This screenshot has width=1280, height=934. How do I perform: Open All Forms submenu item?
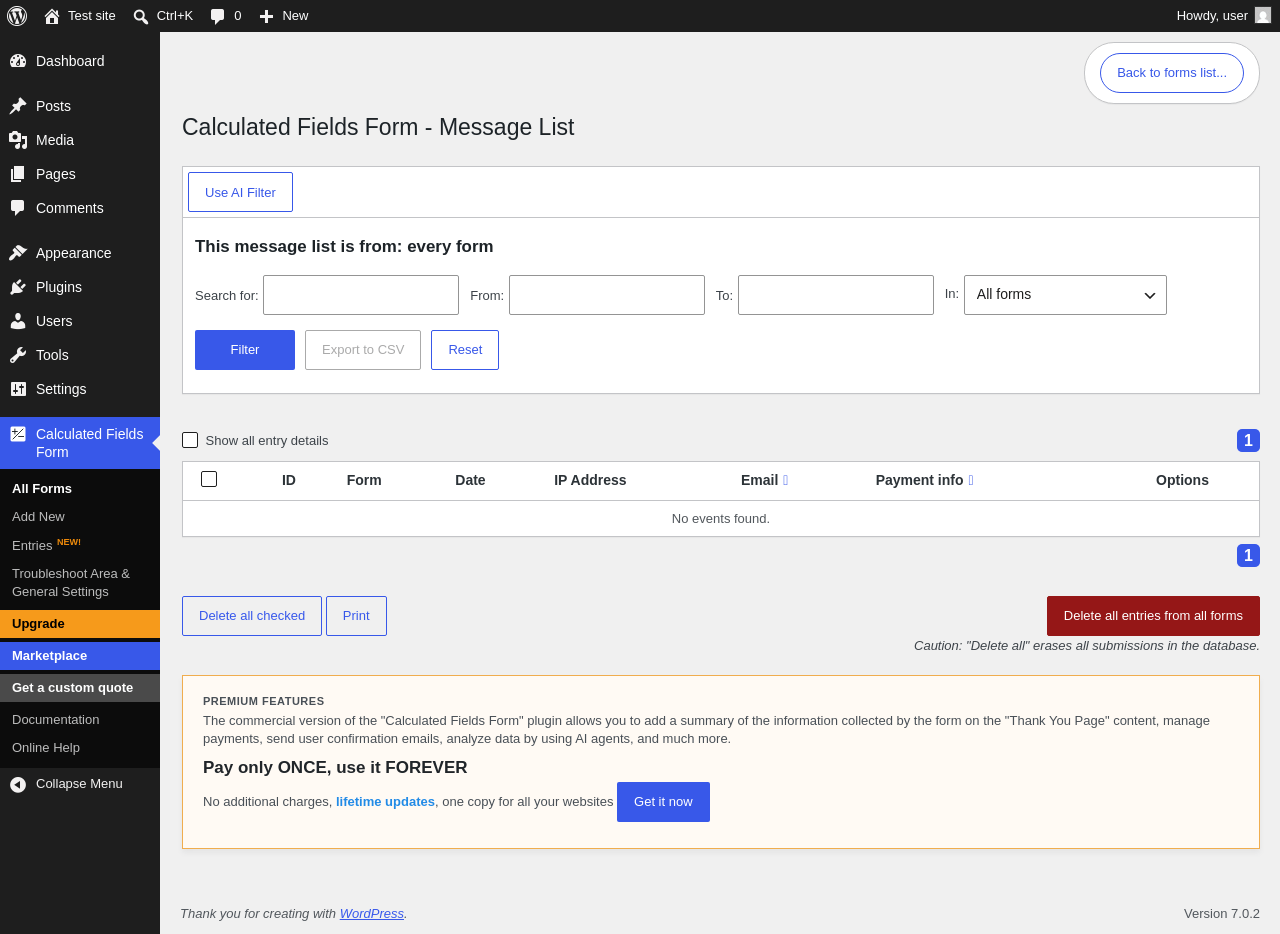pyautogui.click(x=42, y=489)
